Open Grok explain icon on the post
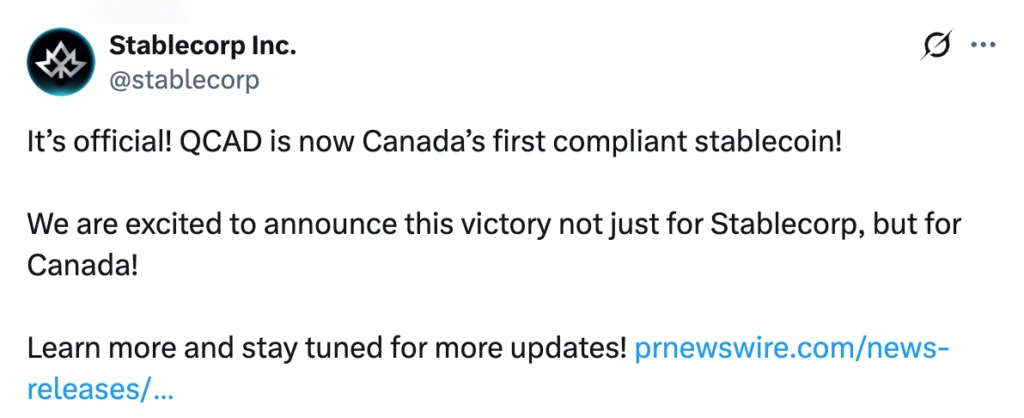Screen dimensions: 1024x418 (937, 46)
